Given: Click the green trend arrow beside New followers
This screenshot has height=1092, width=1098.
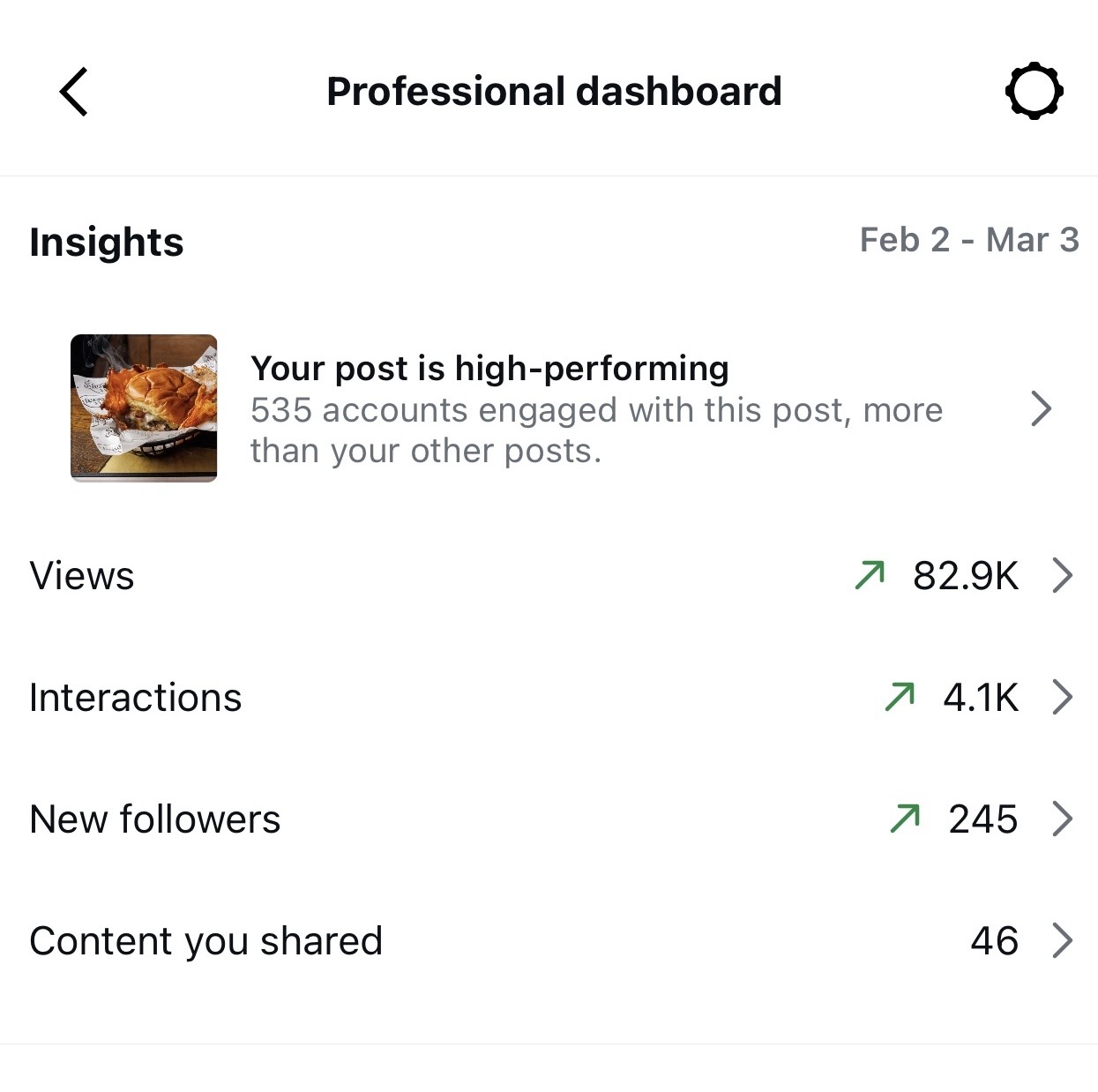Looking at the screenshot, I should [x=905, y=819].
